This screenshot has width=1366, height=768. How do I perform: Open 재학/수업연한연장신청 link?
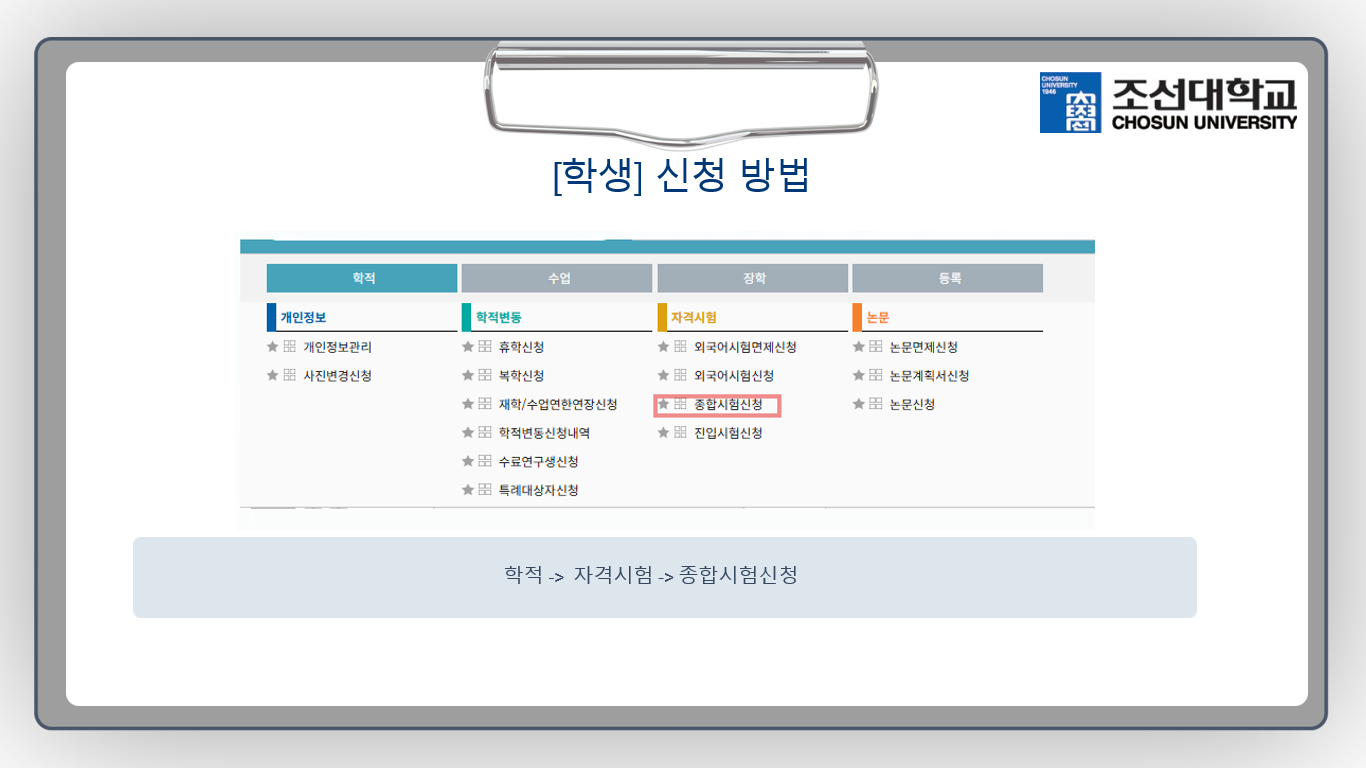pos(558,404)
